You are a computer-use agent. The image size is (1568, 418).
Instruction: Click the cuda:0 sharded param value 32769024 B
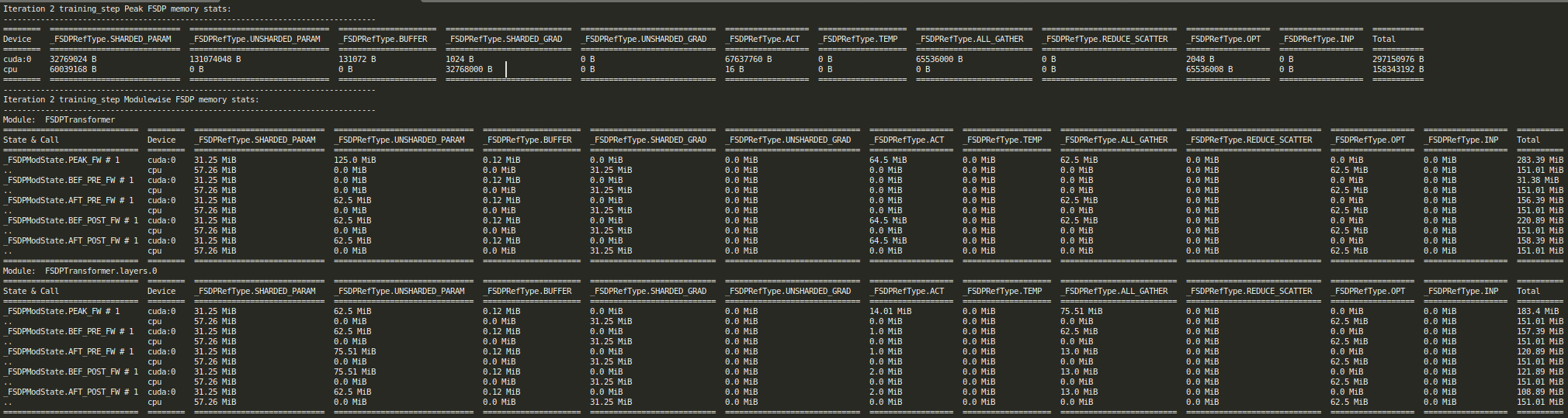73,59
